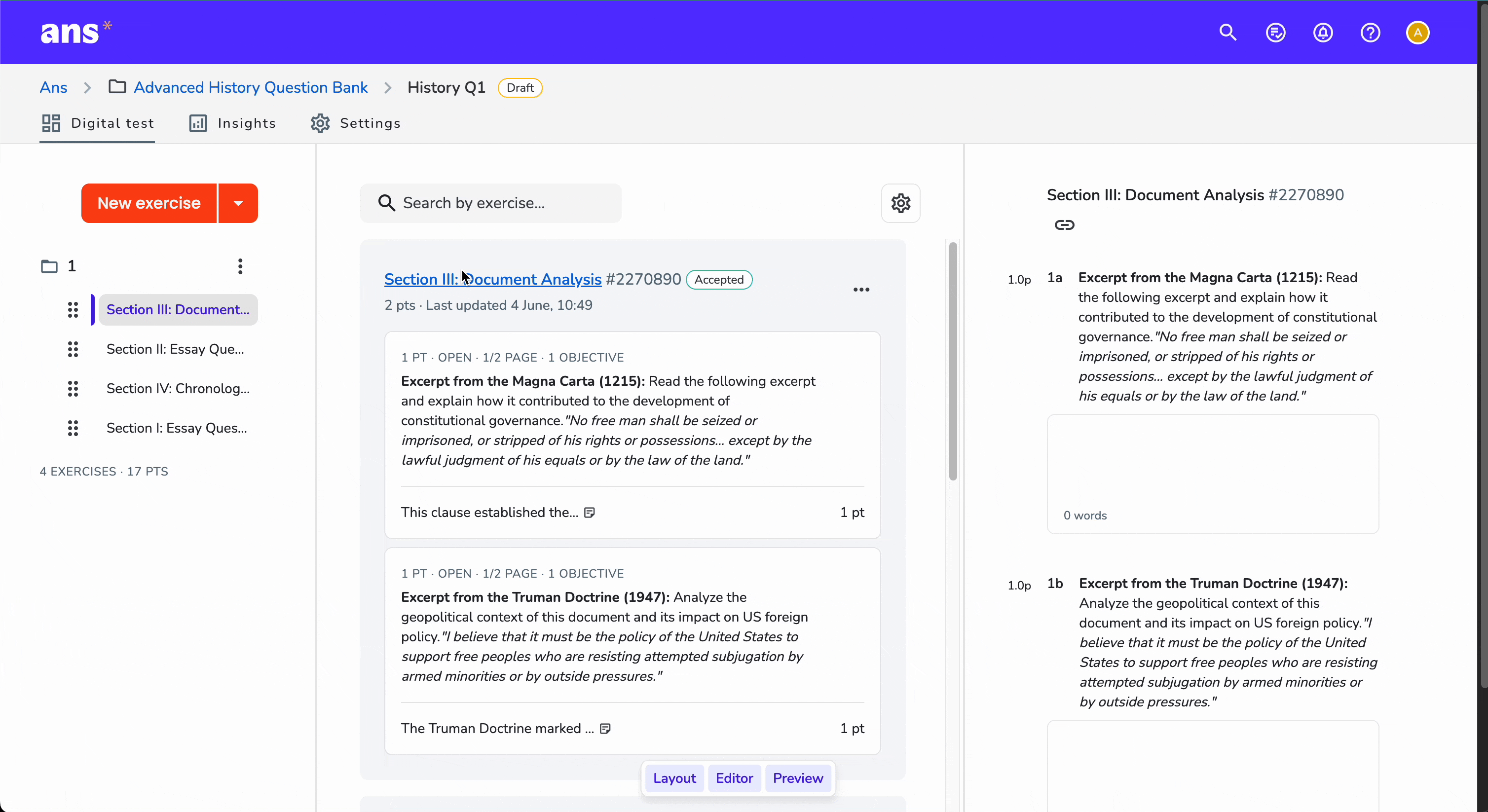Click answer box for question 1a
This screenshot has height=812, width=1488.
[x=1213, y=474]
